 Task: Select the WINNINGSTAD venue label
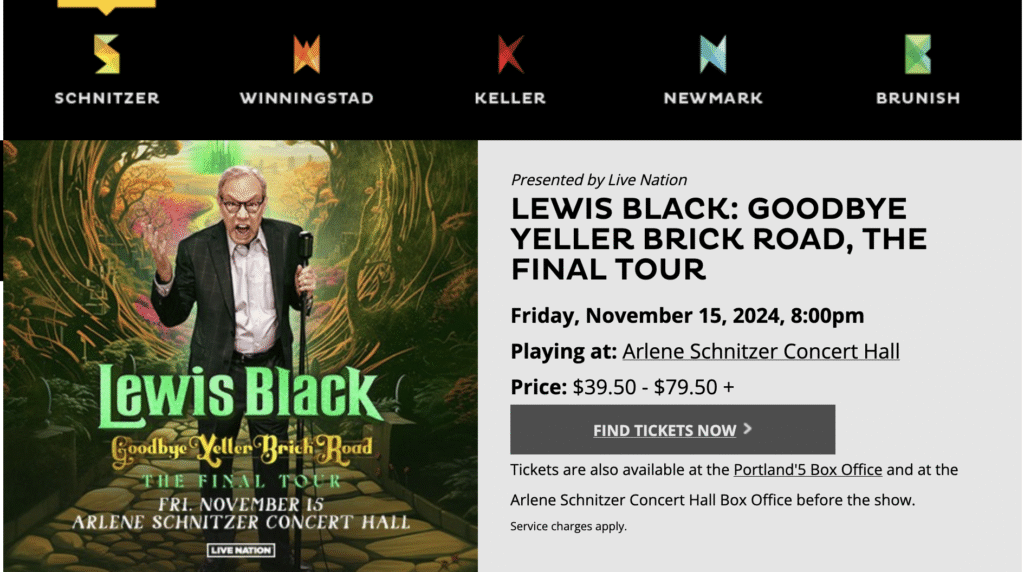point(306,98)
